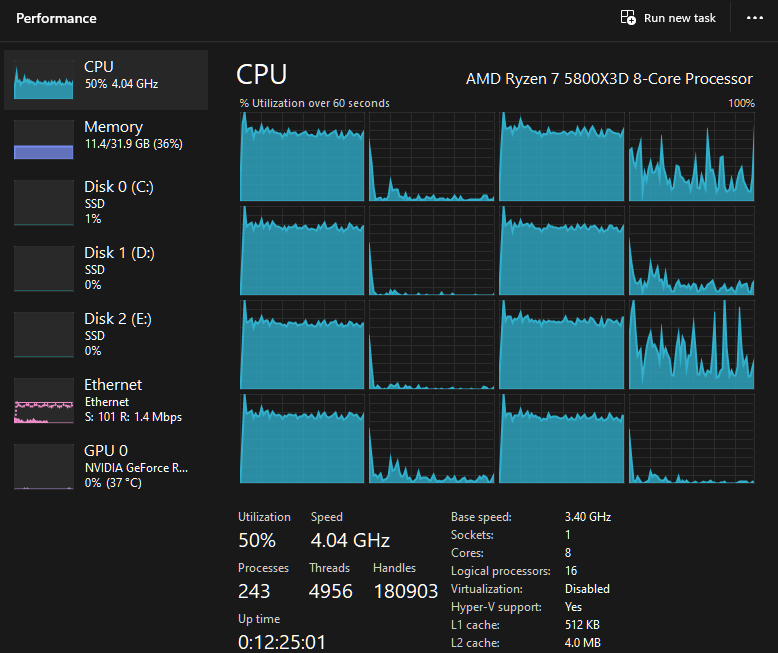Click the top-left logical processor graph
Image resolution: width=778 pixels, height=653 pixels.
click(302, 157)
